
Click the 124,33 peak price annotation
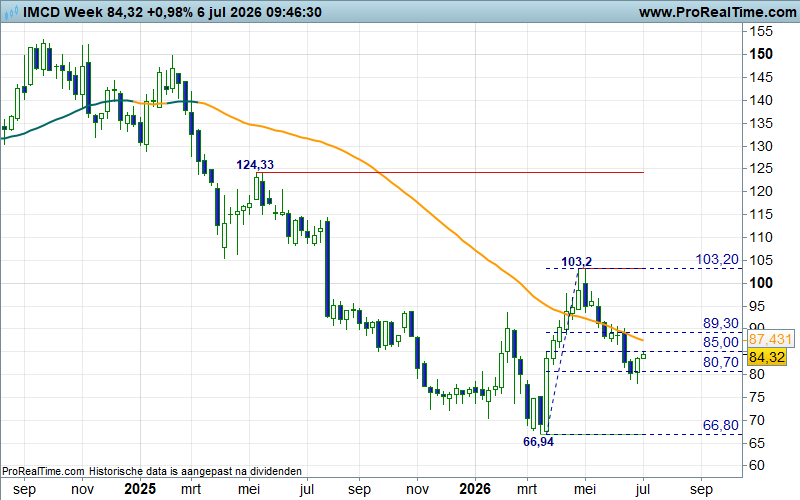[x=255, y=165]
